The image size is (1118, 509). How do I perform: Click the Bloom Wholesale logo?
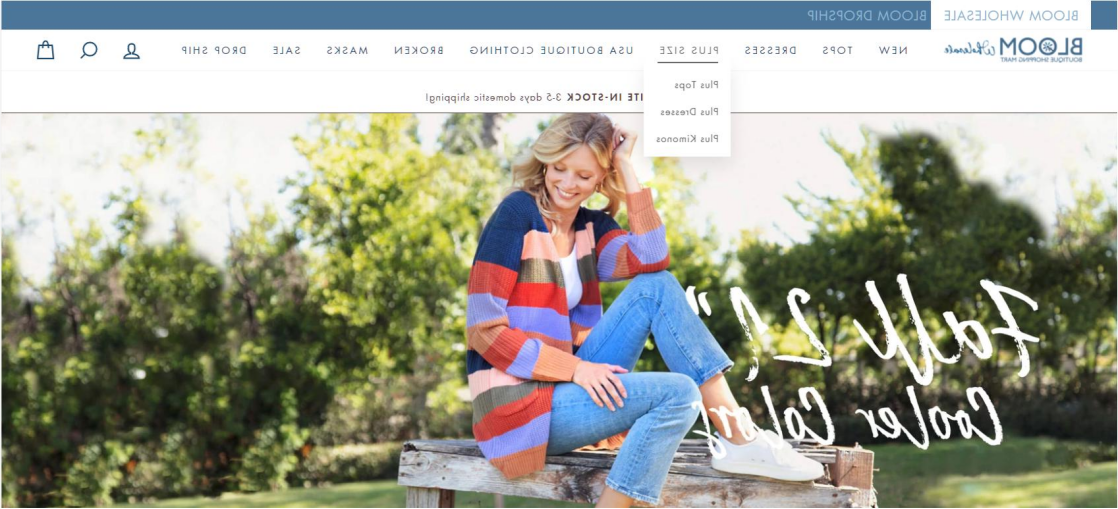click(1014, 50)
